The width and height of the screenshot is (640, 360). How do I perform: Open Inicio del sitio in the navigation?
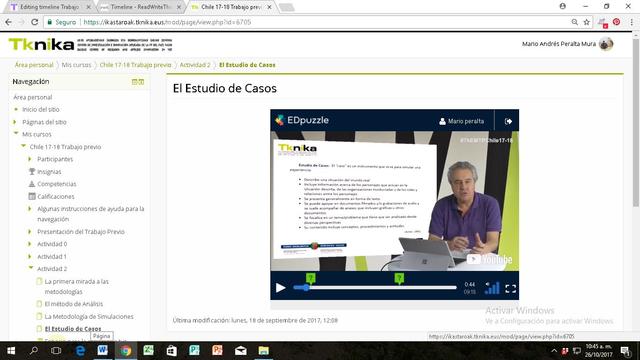pos(41,109)
